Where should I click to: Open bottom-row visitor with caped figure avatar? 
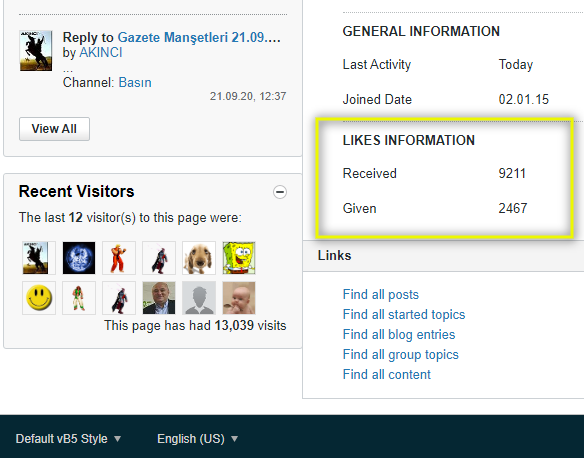119,298
